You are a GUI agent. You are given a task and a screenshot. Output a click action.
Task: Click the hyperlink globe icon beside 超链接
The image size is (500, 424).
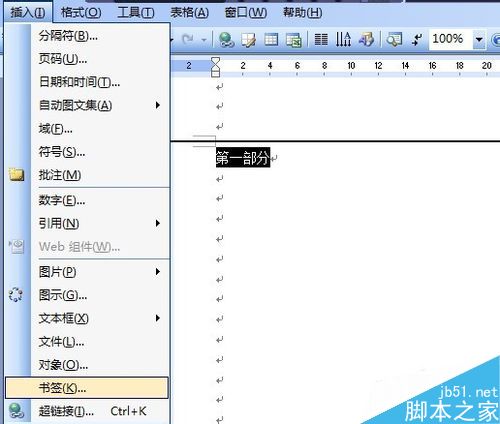[16, 411]
